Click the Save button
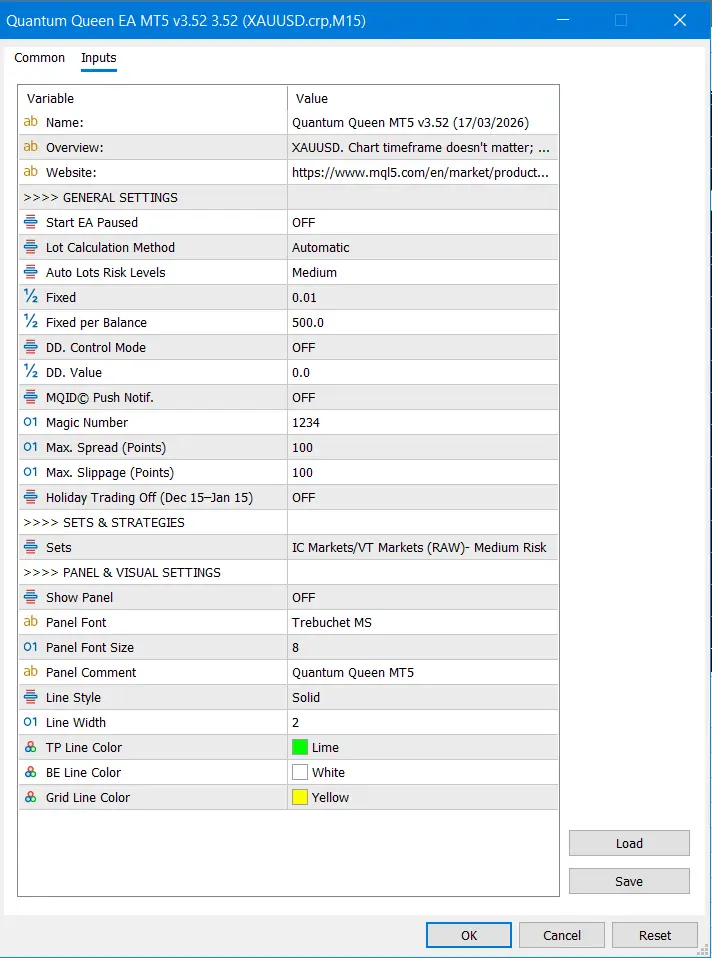The height and width of the screenshot is (958, 712). [x=629, y=881]
